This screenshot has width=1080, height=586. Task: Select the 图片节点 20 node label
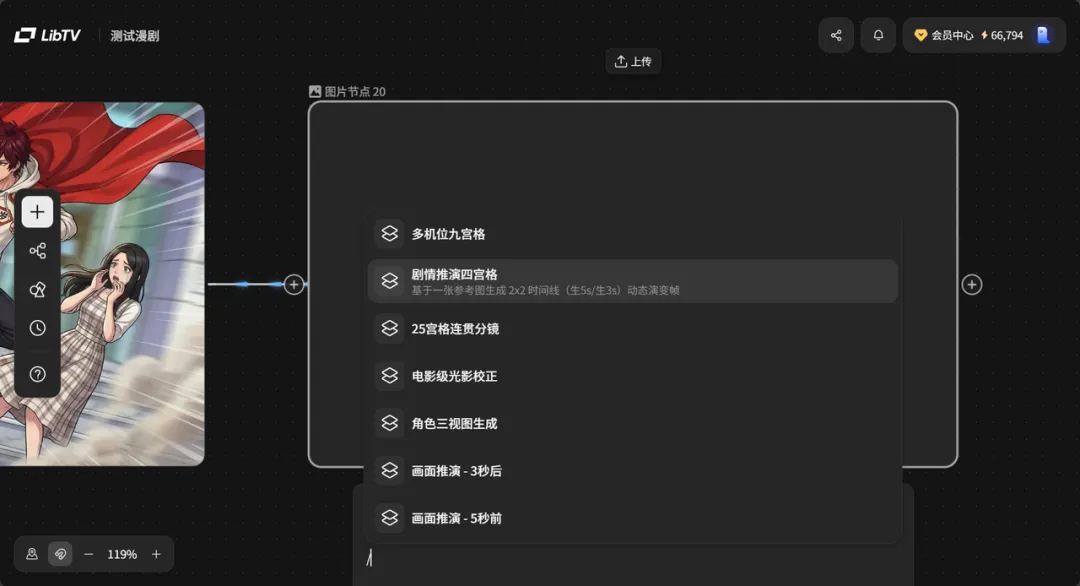pyautogui.click(x=348, y=92)
